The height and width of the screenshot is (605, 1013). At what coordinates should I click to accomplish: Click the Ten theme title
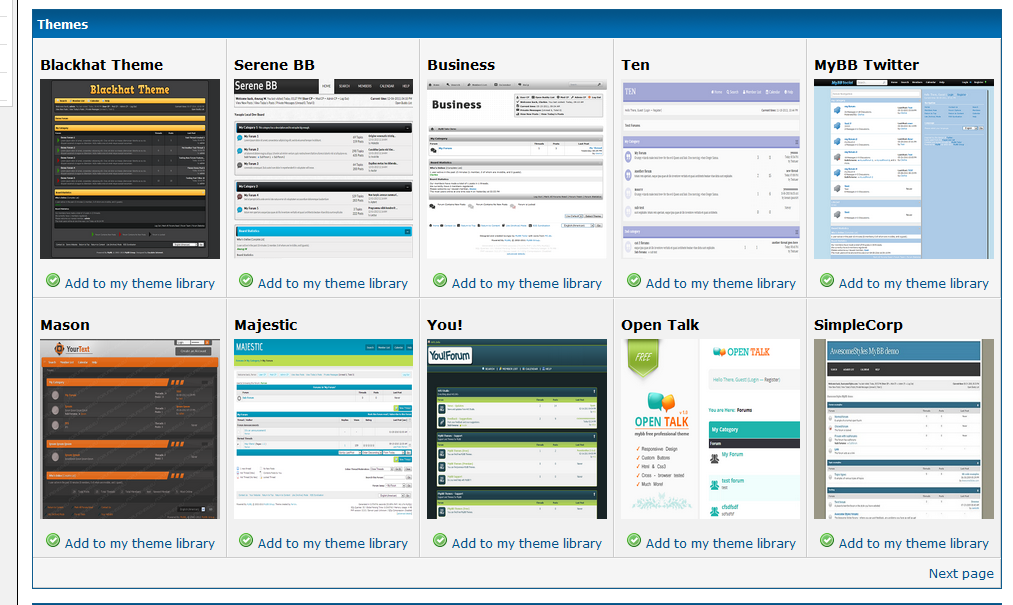click(x=635, y=65)
